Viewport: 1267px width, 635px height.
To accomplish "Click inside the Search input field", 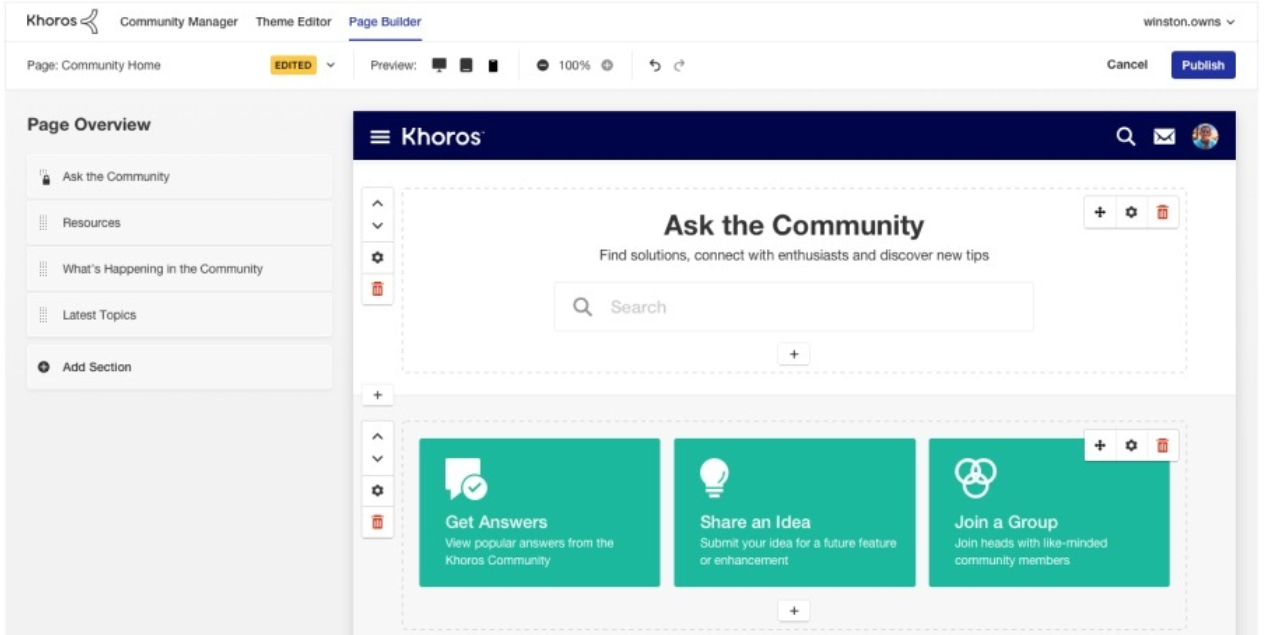I will tap(790, 307).
